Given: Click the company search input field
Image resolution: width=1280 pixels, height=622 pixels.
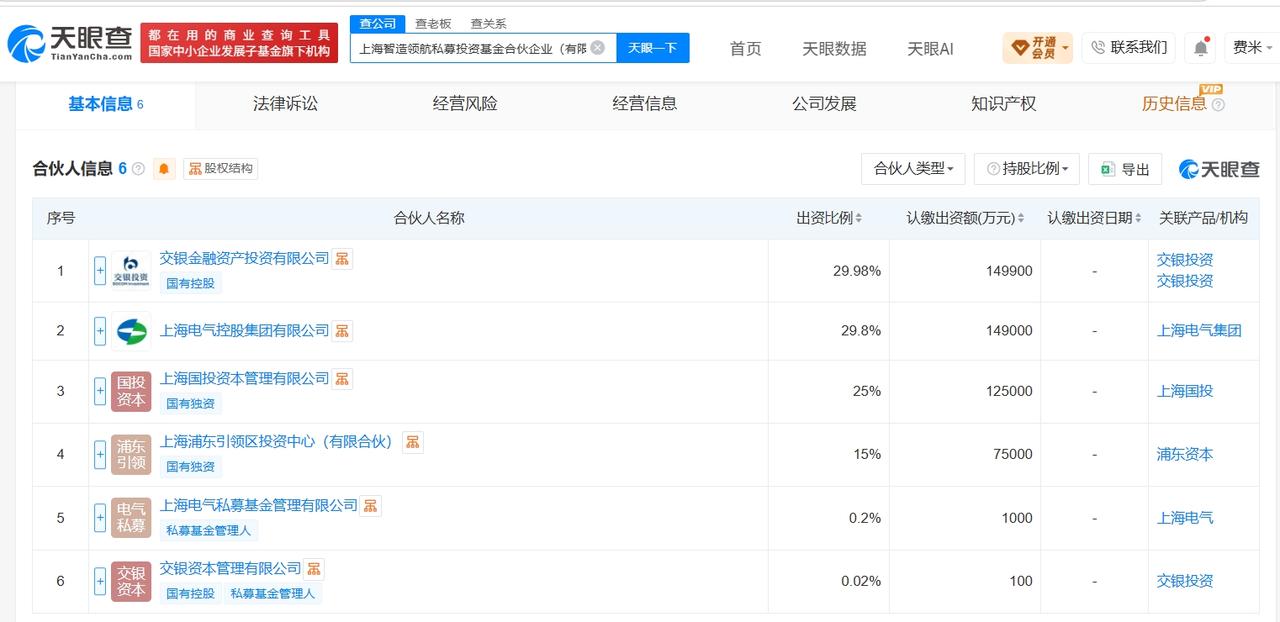Looking at the screenshot, I should 472,47.
